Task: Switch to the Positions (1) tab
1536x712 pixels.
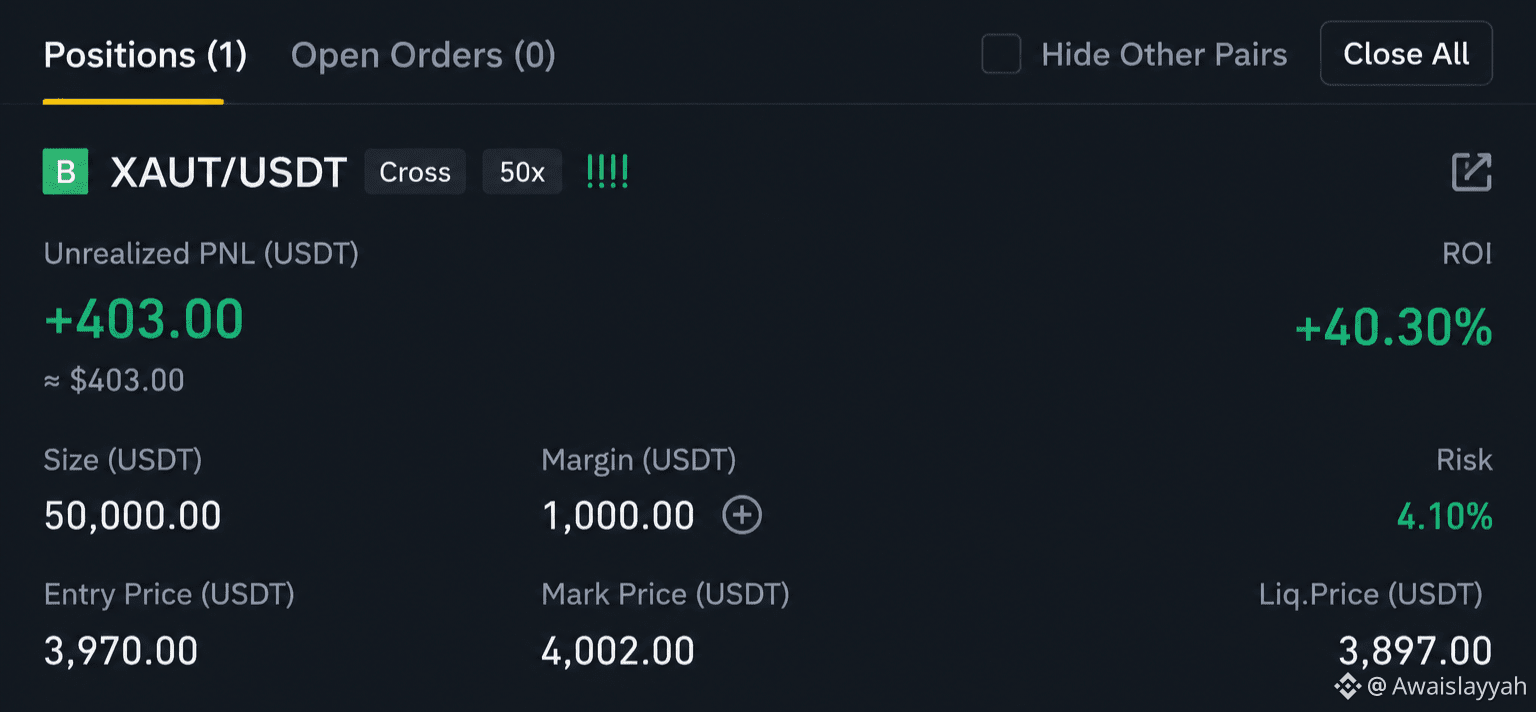Action: point(145,54)
